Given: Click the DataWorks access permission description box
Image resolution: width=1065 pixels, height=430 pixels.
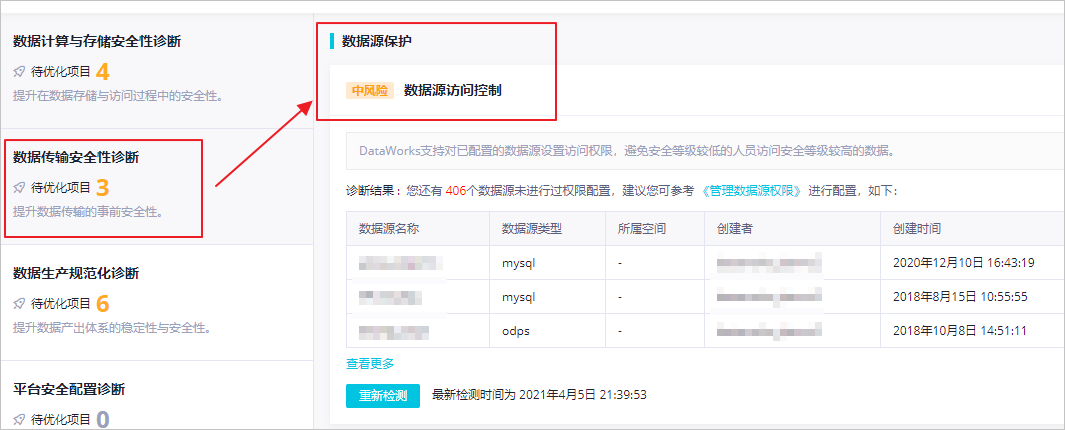Looking at the screenshot, I should [705, 151].
